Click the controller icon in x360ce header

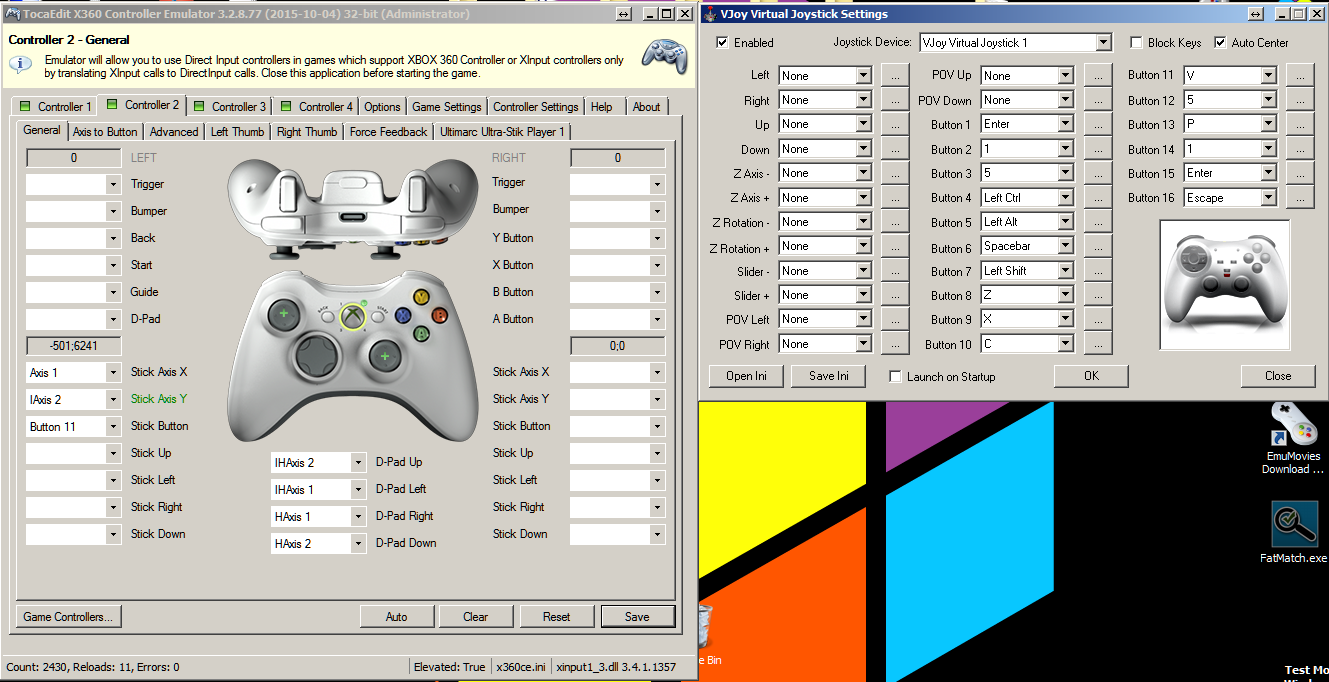(664, 55)
